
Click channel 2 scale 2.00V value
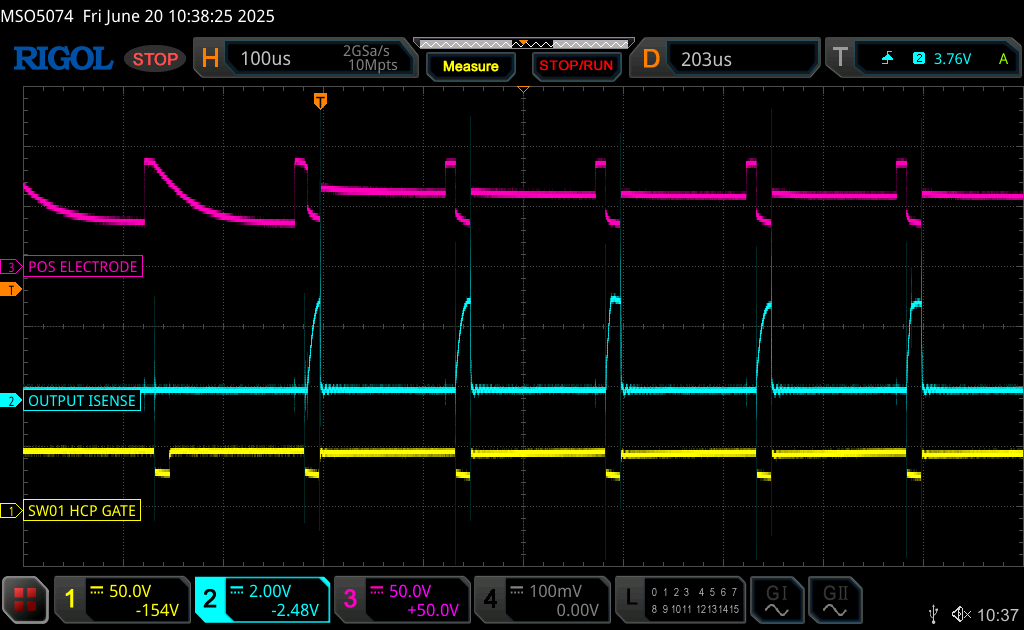270,591
